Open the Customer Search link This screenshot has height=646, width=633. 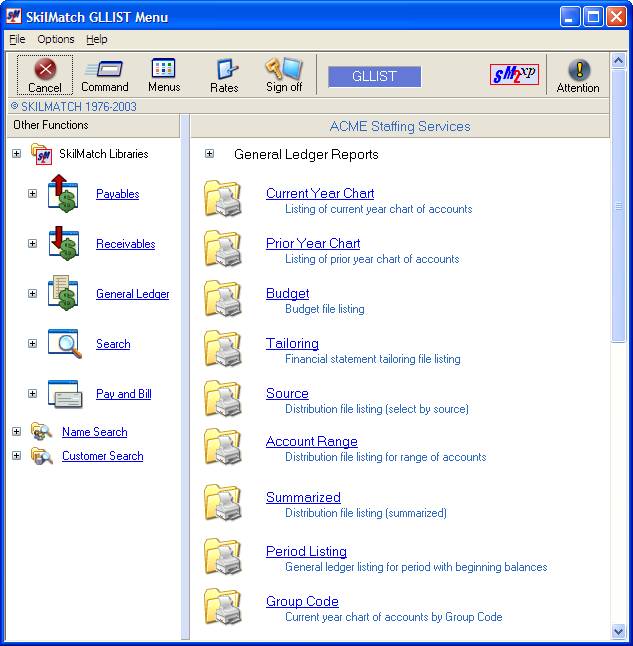click(x=103, y=456)
